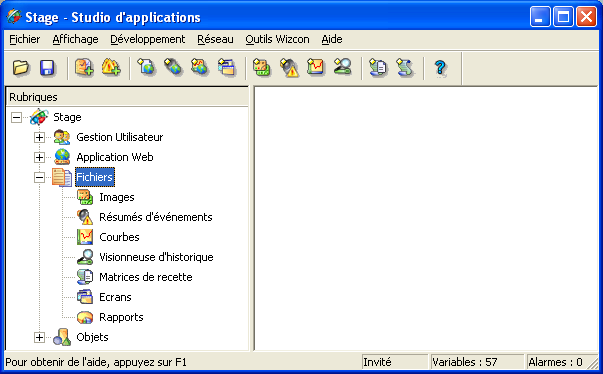This screenshot has height=374, width=603.
Task: Open the Outils Wizcon menu
Action: (277, 39)
